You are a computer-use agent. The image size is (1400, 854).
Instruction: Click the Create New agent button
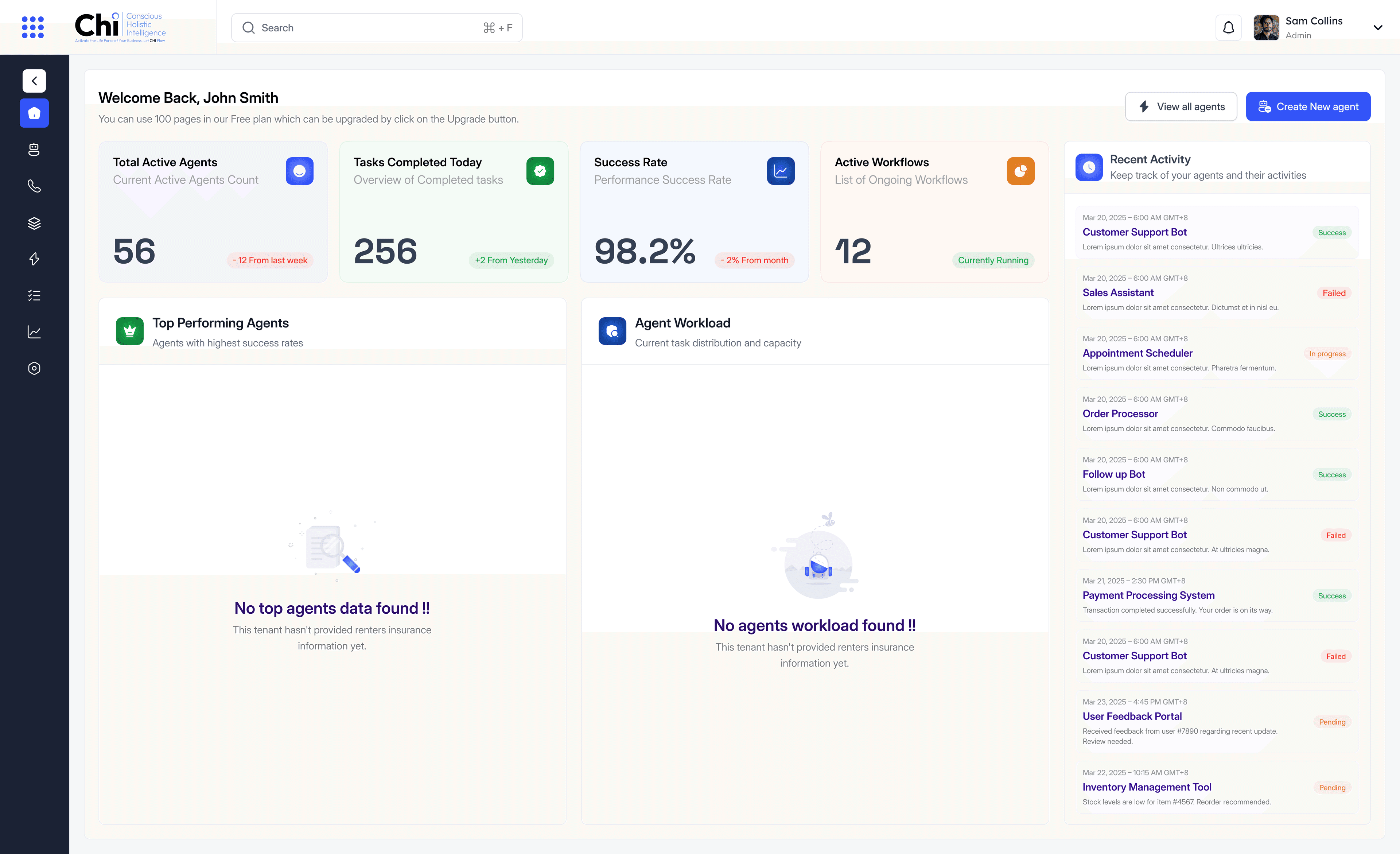pyautogui.click(x=1308, y=106)
